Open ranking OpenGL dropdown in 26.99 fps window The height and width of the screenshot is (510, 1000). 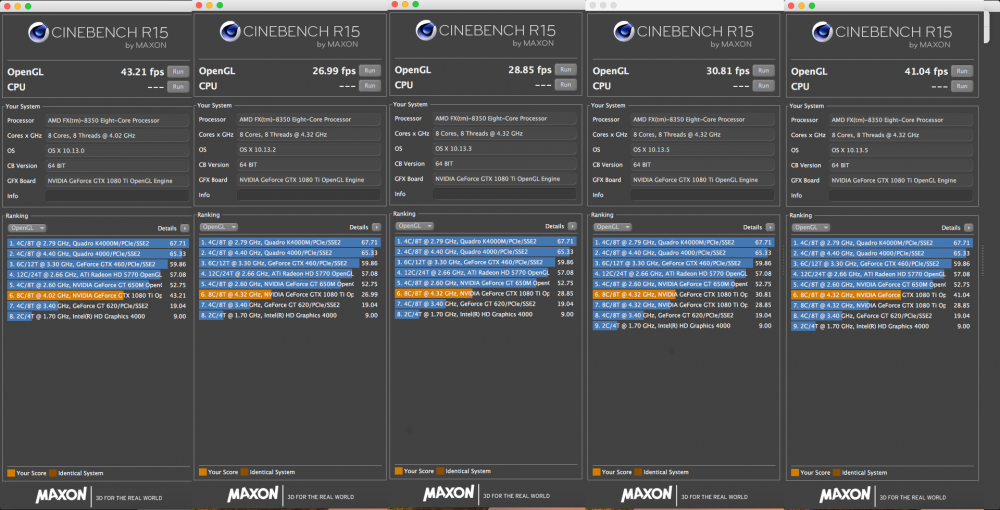[219, 227]
